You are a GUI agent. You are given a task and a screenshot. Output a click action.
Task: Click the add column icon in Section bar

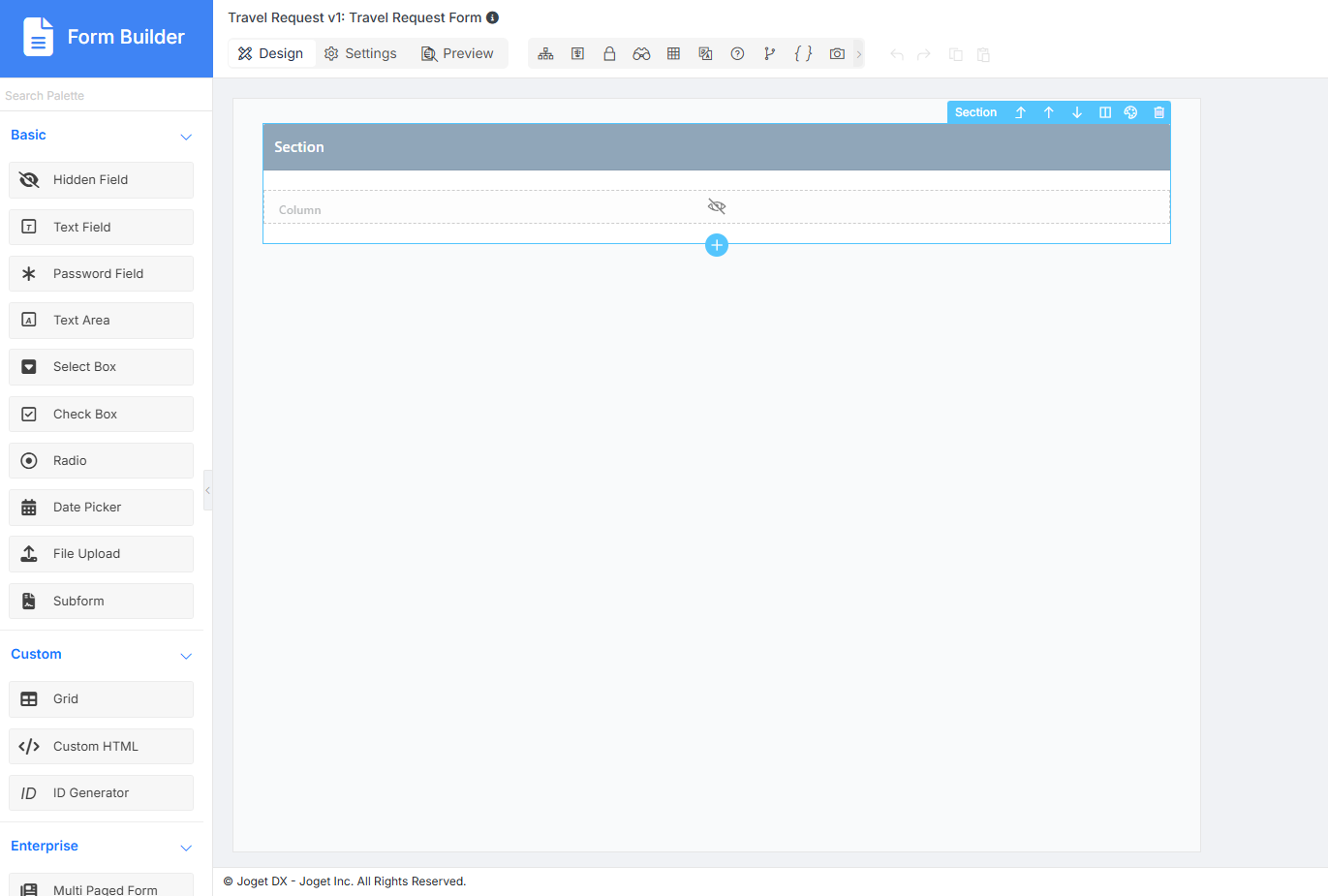(1104, 112)
